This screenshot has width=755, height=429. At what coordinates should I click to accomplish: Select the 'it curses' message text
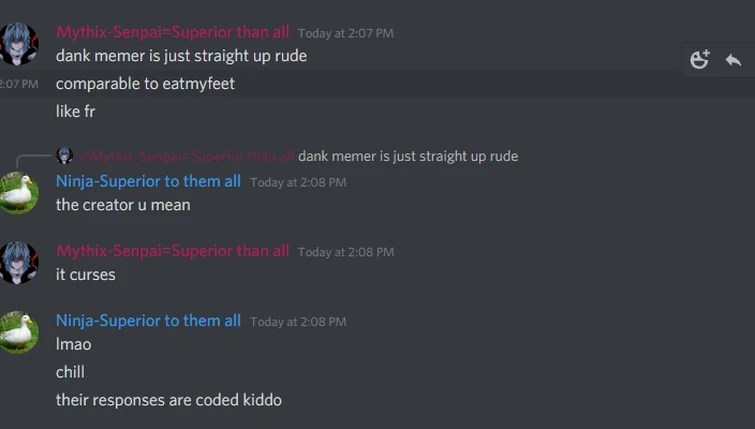pyautogui.click(x=86, y=274)
